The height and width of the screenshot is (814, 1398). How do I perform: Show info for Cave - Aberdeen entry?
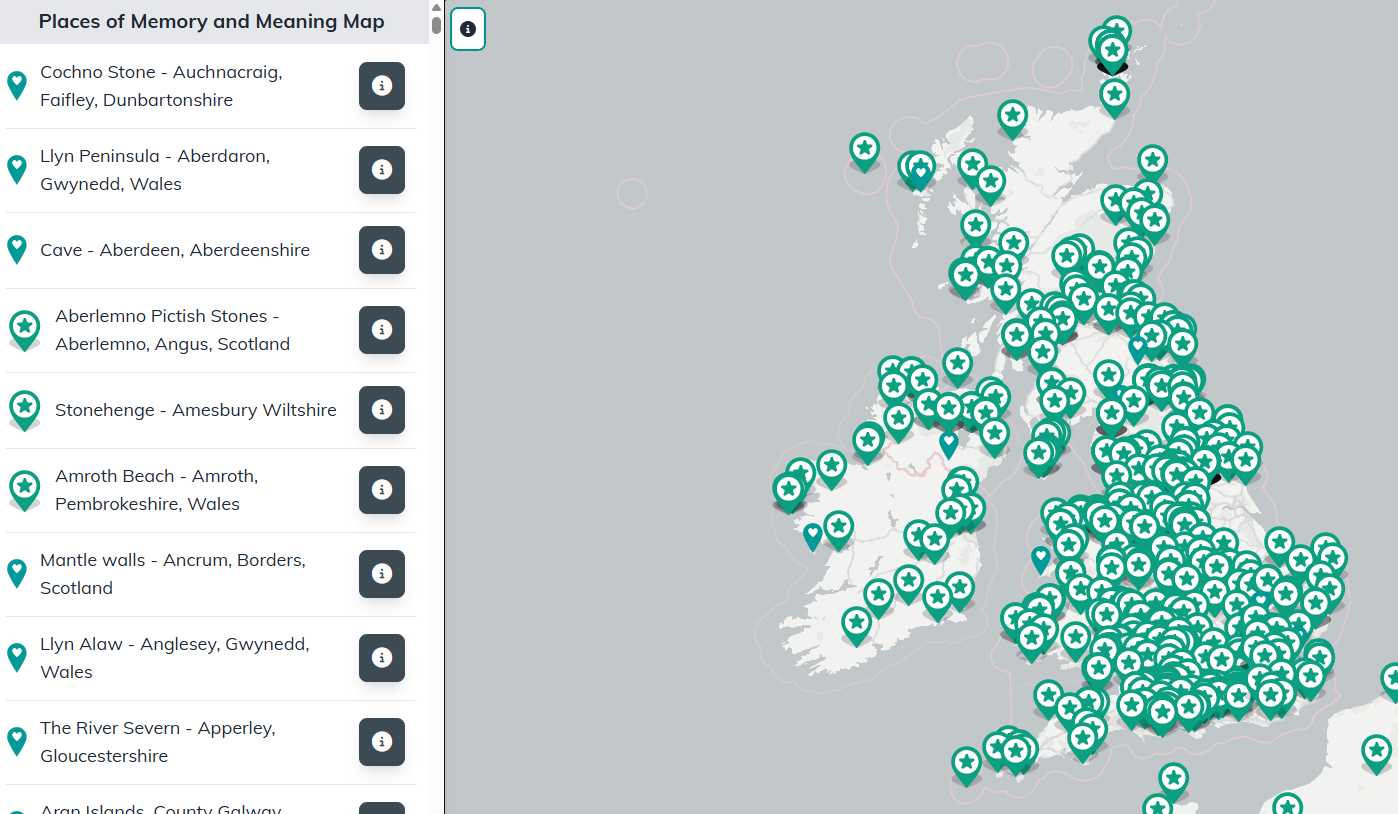[x=381, y=250]
